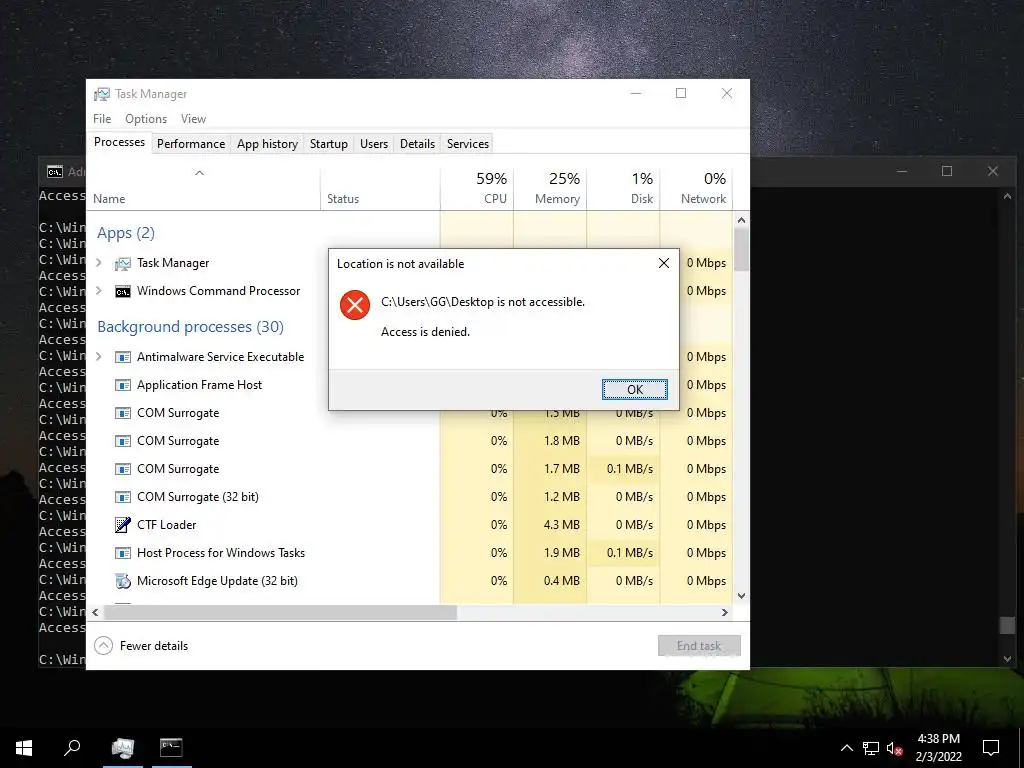Click the process list scroll-up arrow
This screenshot has height=768, width=1024.
[741, 220]
